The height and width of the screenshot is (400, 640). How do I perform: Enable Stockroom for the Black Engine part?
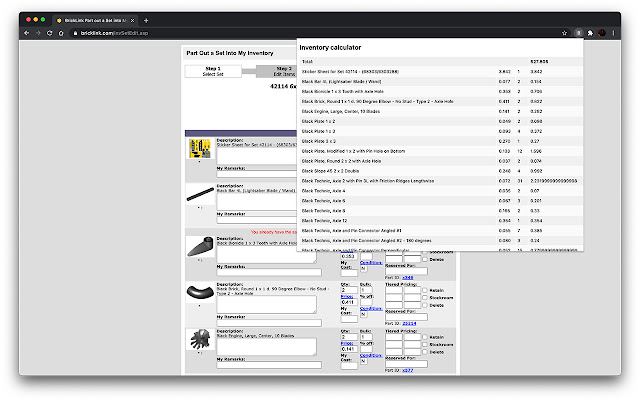[425, 344]
